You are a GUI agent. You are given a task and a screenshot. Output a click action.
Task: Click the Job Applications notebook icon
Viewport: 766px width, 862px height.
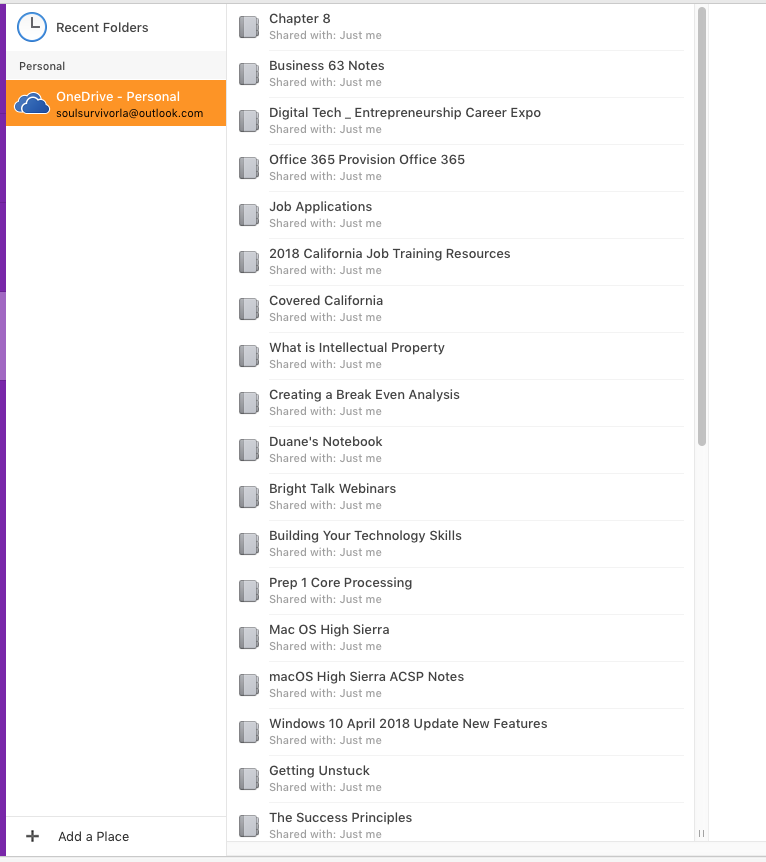[249, 215]
